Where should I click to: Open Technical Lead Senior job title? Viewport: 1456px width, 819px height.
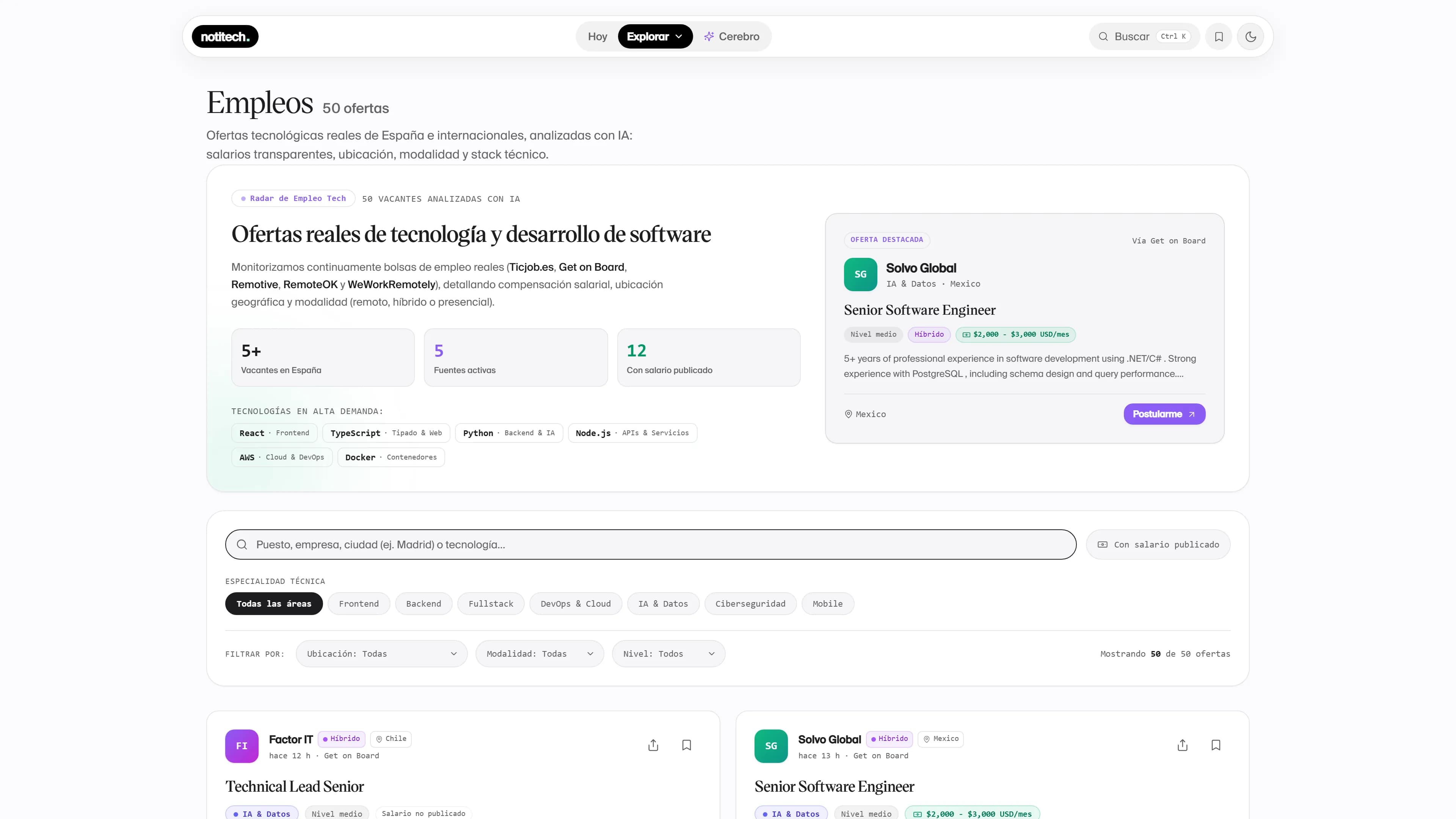click(x=295, y=786)
